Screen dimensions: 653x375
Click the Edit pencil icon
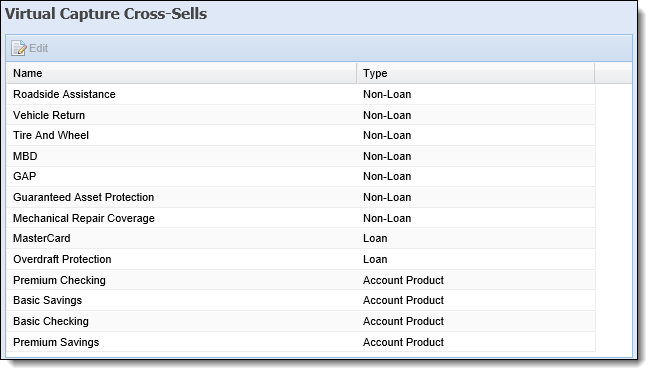[x=19, y=48]
